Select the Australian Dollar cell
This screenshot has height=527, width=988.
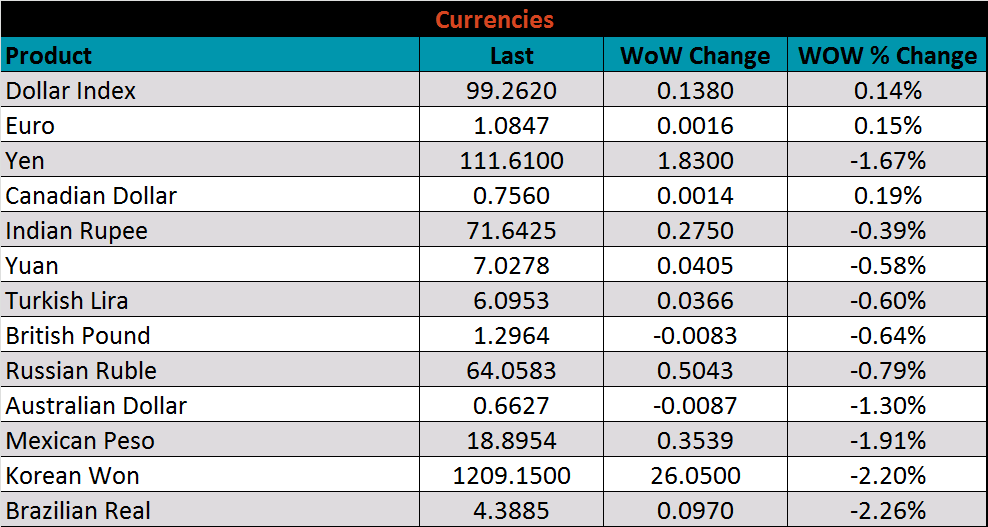pyautogui.click(x=96, y=406)
